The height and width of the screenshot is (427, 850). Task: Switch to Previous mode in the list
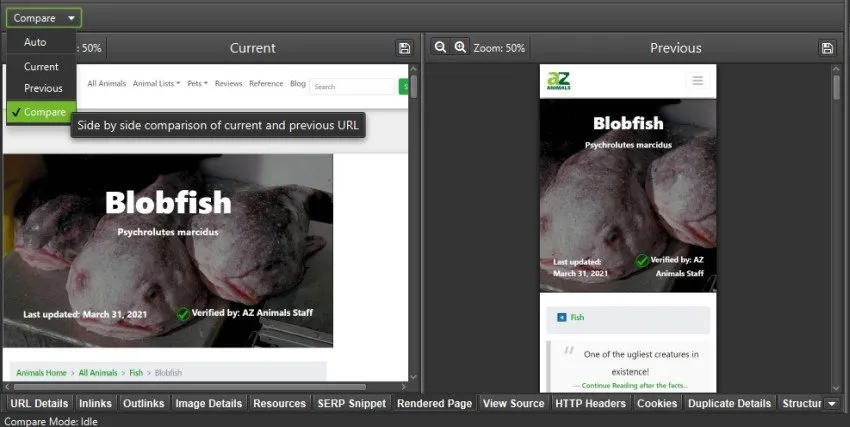point(43,88)
